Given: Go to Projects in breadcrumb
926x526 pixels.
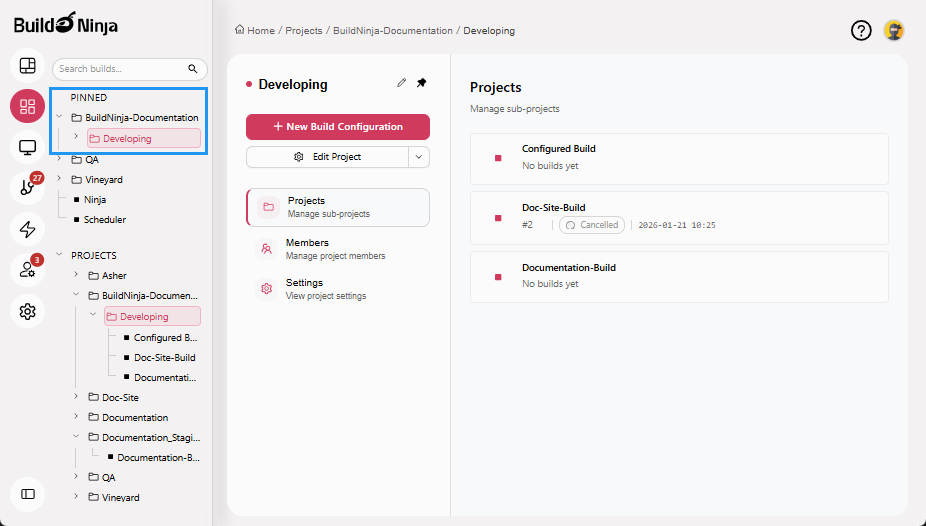Looking at the screenshot, I should [x=304, y=31].
